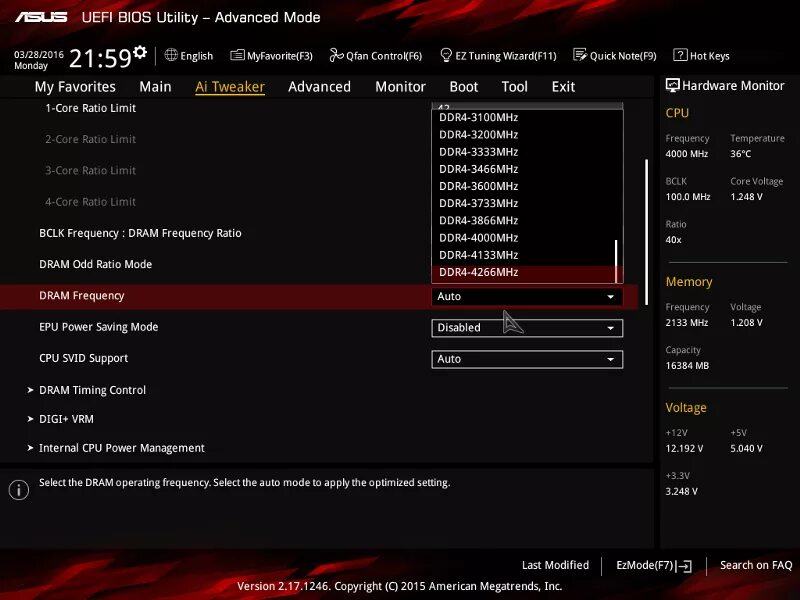Choose DDR4-3200MHz from the list
Image resolution: width=800 pixels, height=600 pixels.
523,135
